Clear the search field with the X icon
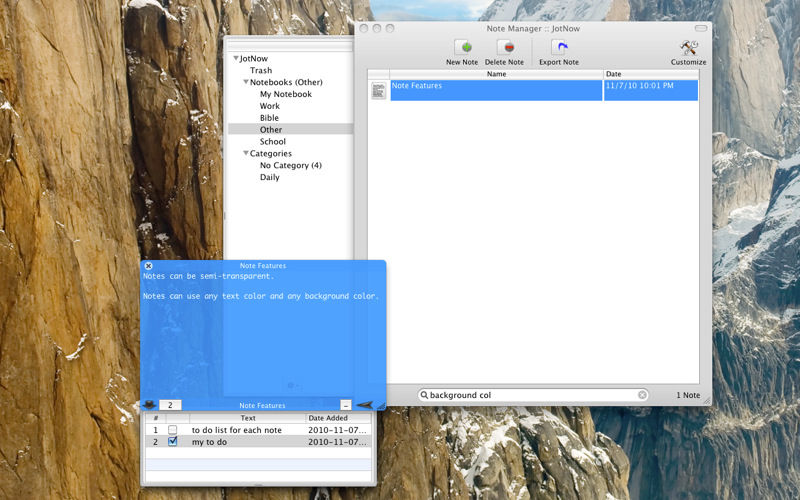 (643, 395)
